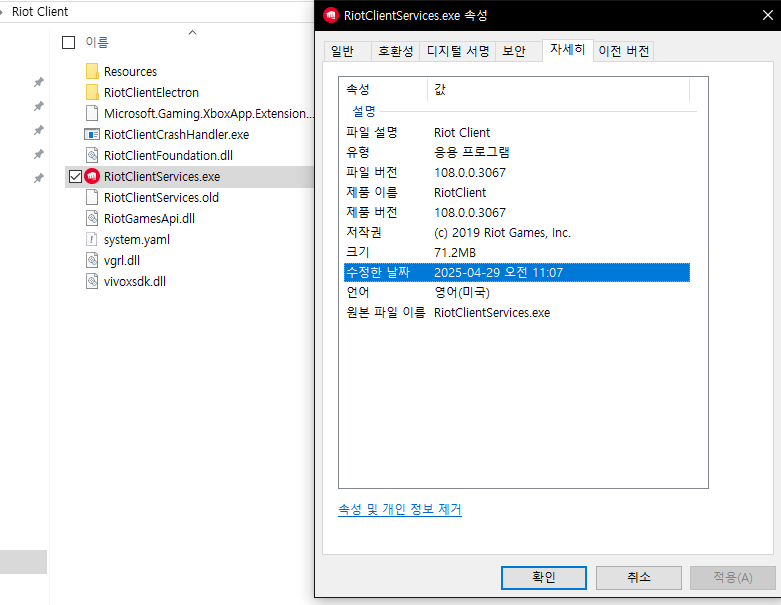Click the vivoxsdk.dll file icon
Image resolution: width=781 pixels, height=605 pixels.
click(92, 281)
